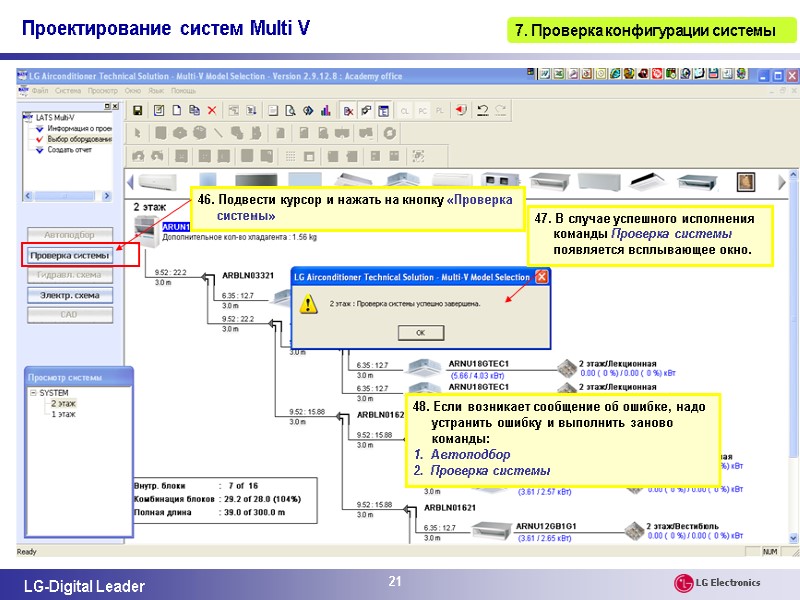The width and height of the screenshot is (800, 600).
Task: Click the red left-arrow exit icon
Action: [x=461, y=110]
